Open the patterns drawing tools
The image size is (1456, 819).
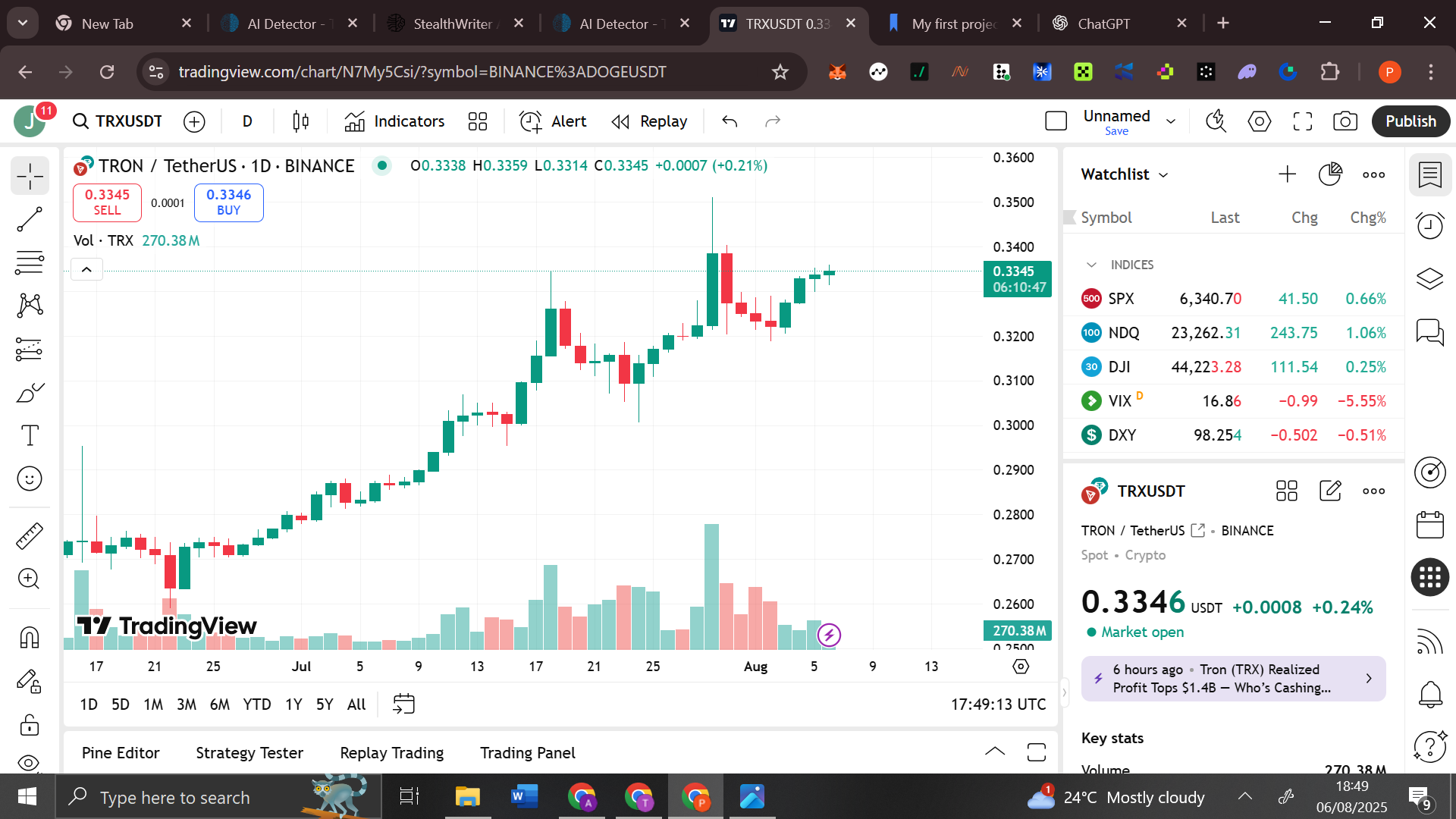[x=30, y=306]
